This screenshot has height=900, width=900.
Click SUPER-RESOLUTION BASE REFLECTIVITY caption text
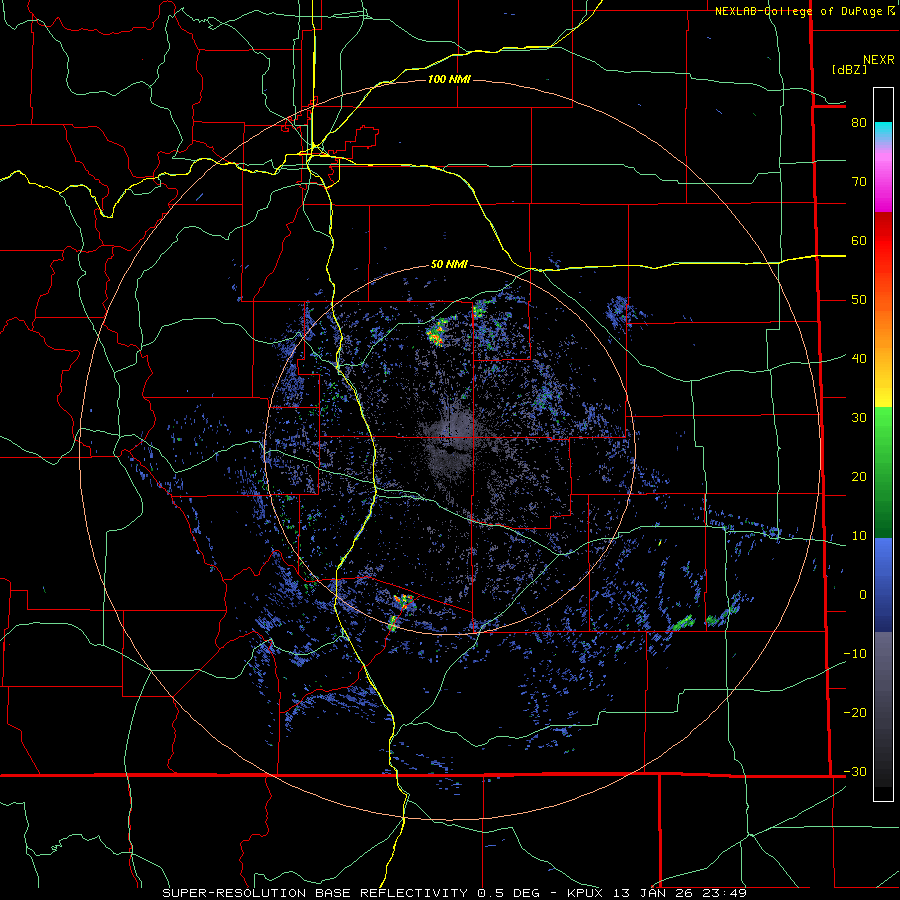tap(315, 893)
